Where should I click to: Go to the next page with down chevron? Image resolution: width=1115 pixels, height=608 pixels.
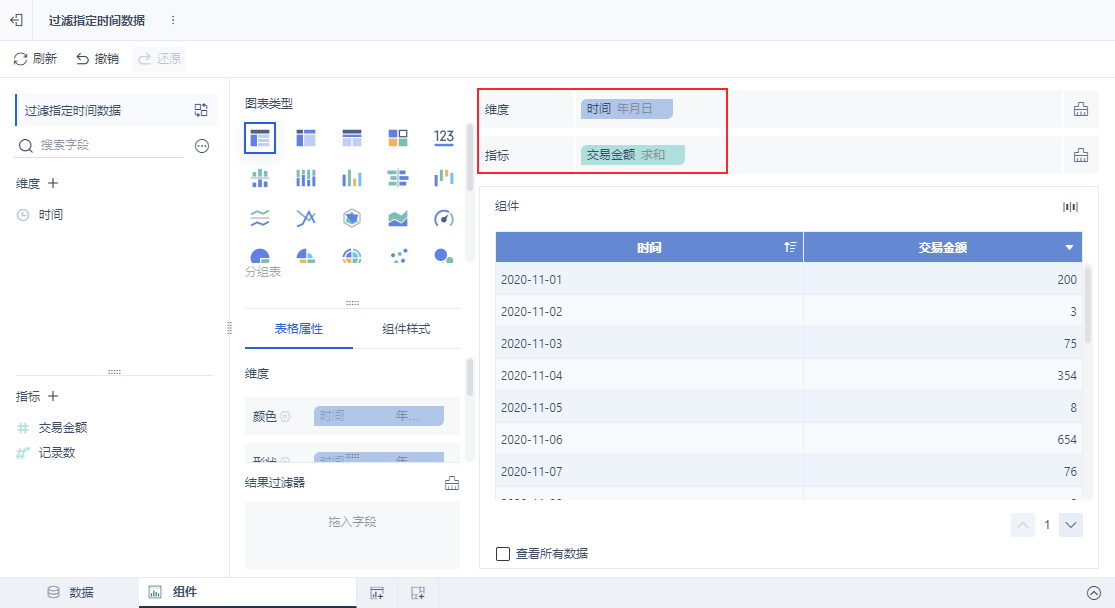[1071, 525]
